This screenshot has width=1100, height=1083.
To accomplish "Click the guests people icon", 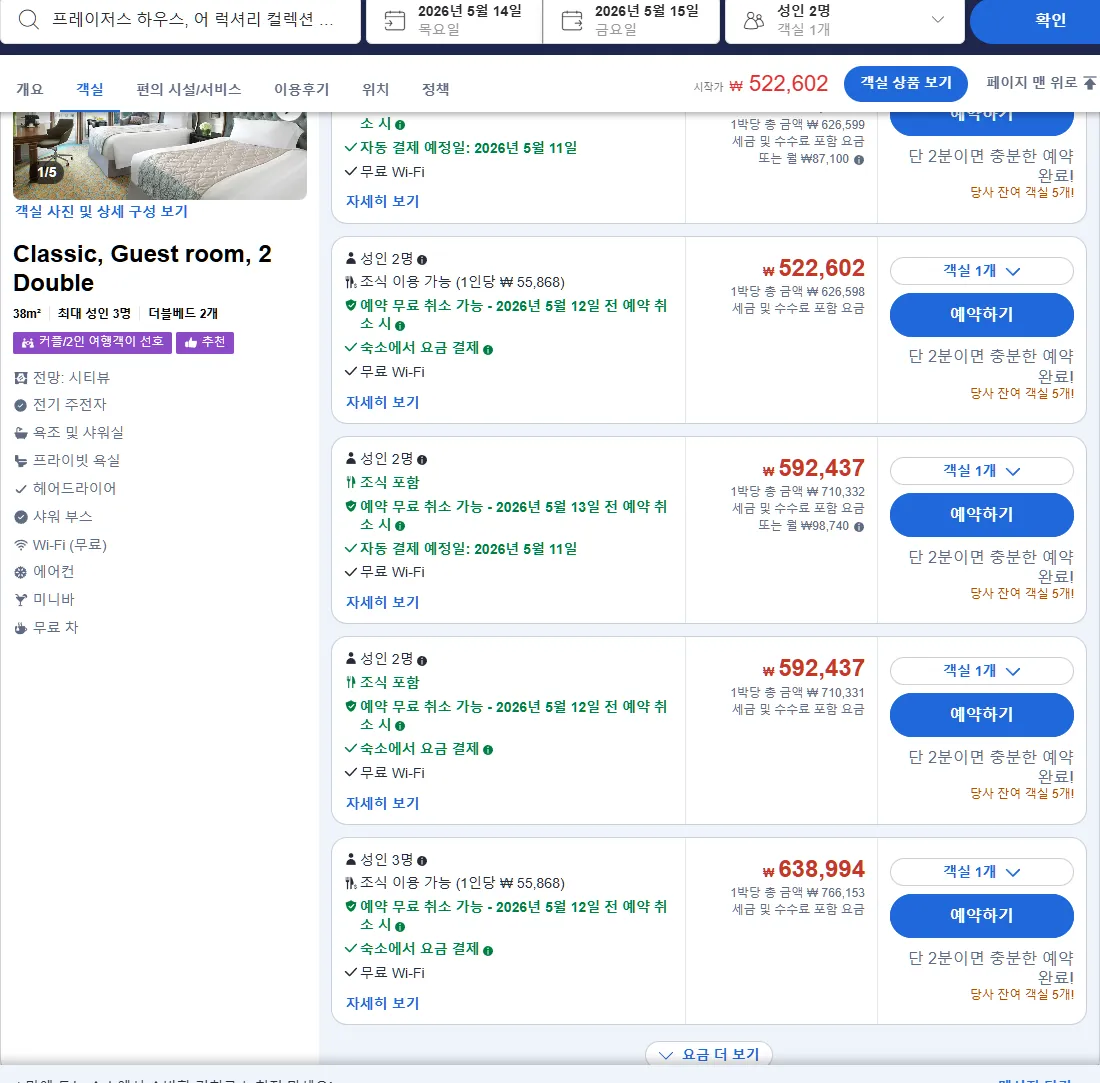I will point(753,20).
